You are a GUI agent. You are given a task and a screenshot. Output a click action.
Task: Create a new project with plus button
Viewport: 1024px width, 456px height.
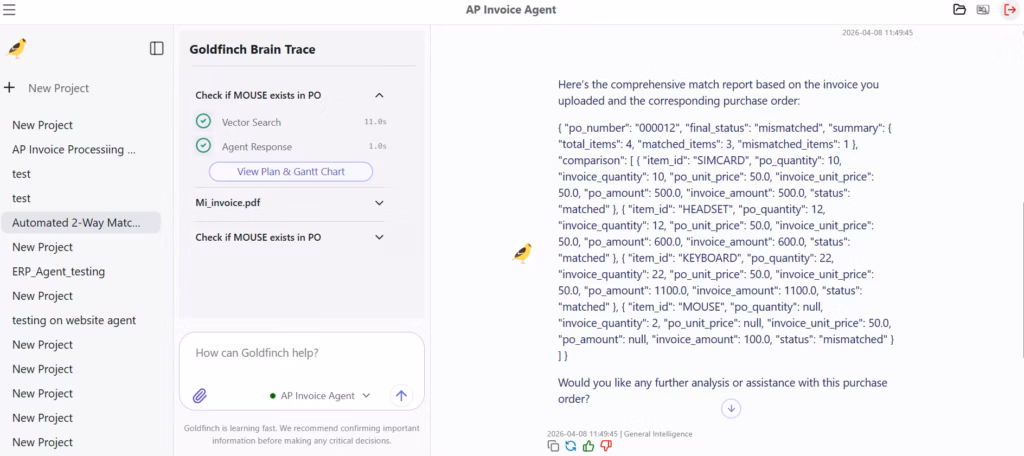tap(9, 88)
